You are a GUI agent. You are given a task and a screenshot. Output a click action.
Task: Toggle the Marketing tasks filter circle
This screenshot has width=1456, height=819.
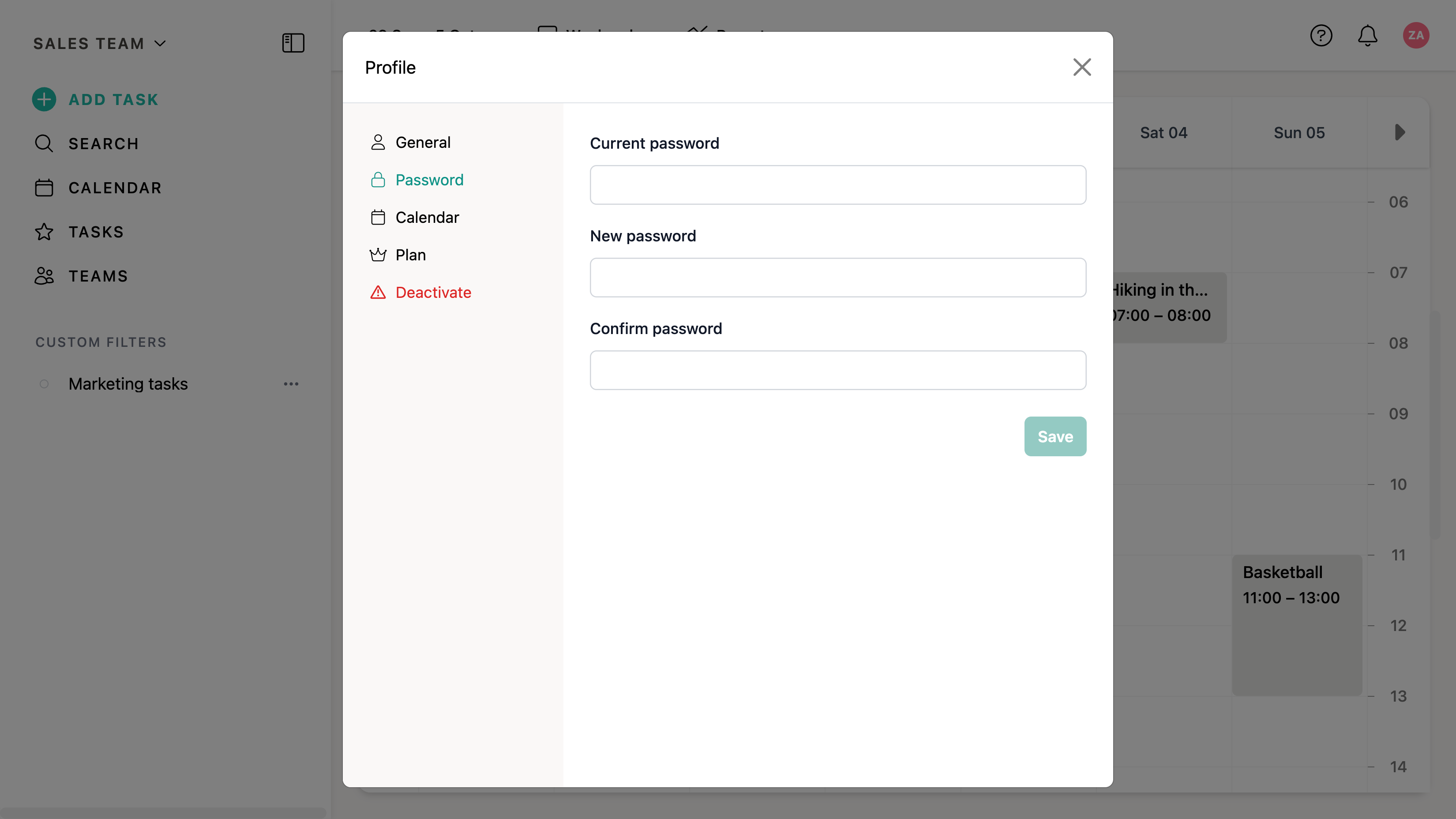pyautogui.click(x=44, y=384)
